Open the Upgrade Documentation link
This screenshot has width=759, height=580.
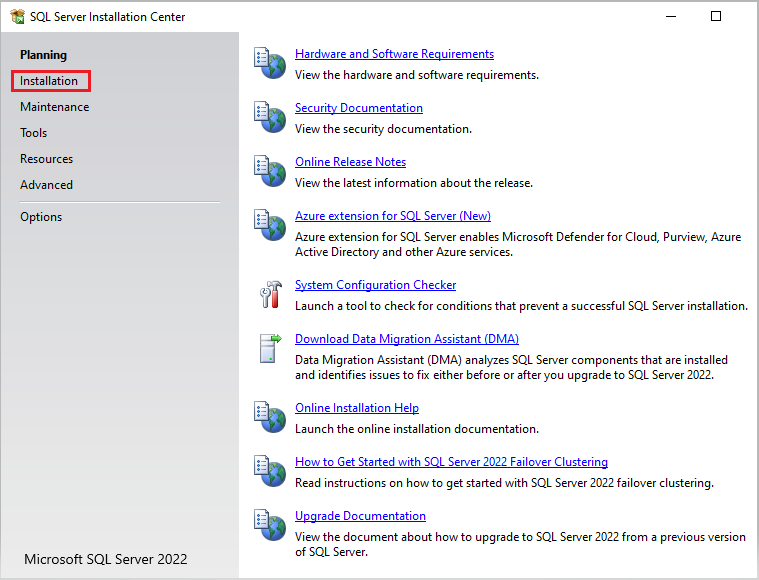point(360,516)
